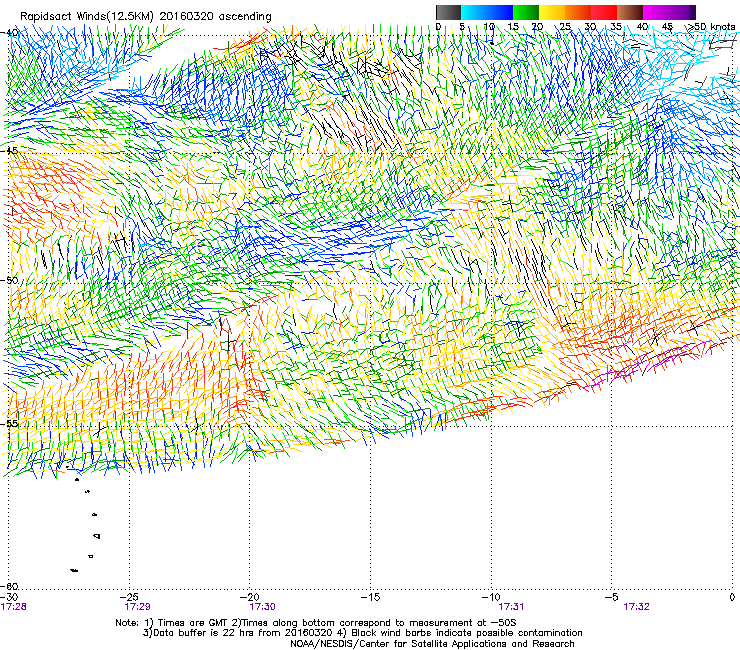This screenshot has height=650, width=740.
Task: Click the brown 35–40 knots legend swatch
Action: 630,12
